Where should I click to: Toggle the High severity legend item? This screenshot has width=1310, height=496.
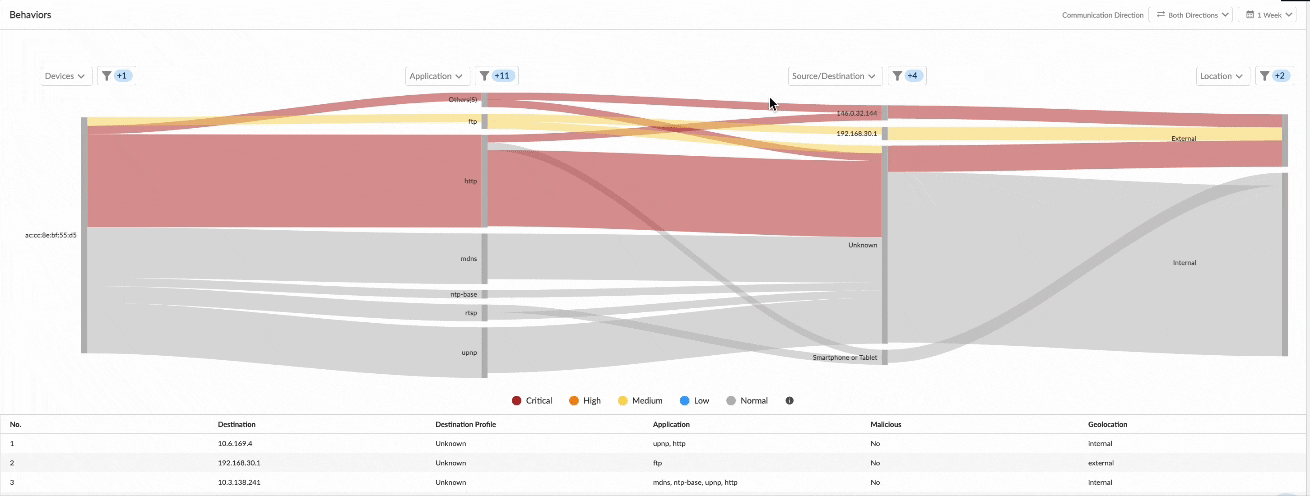coord(584,401)
